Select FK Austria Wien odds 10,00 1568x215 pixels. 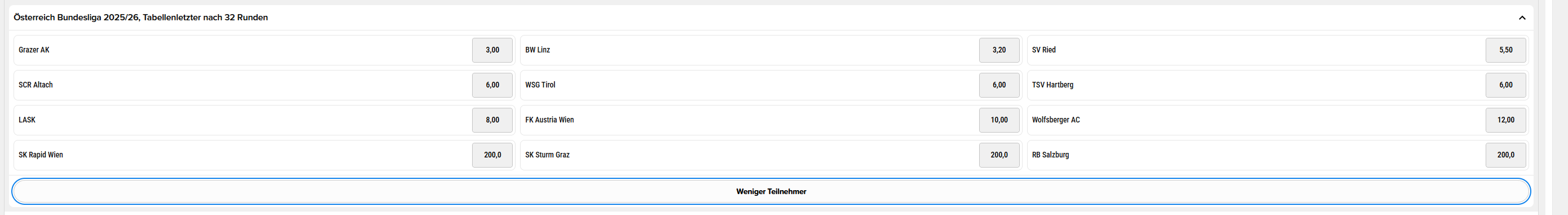point(999,120)
